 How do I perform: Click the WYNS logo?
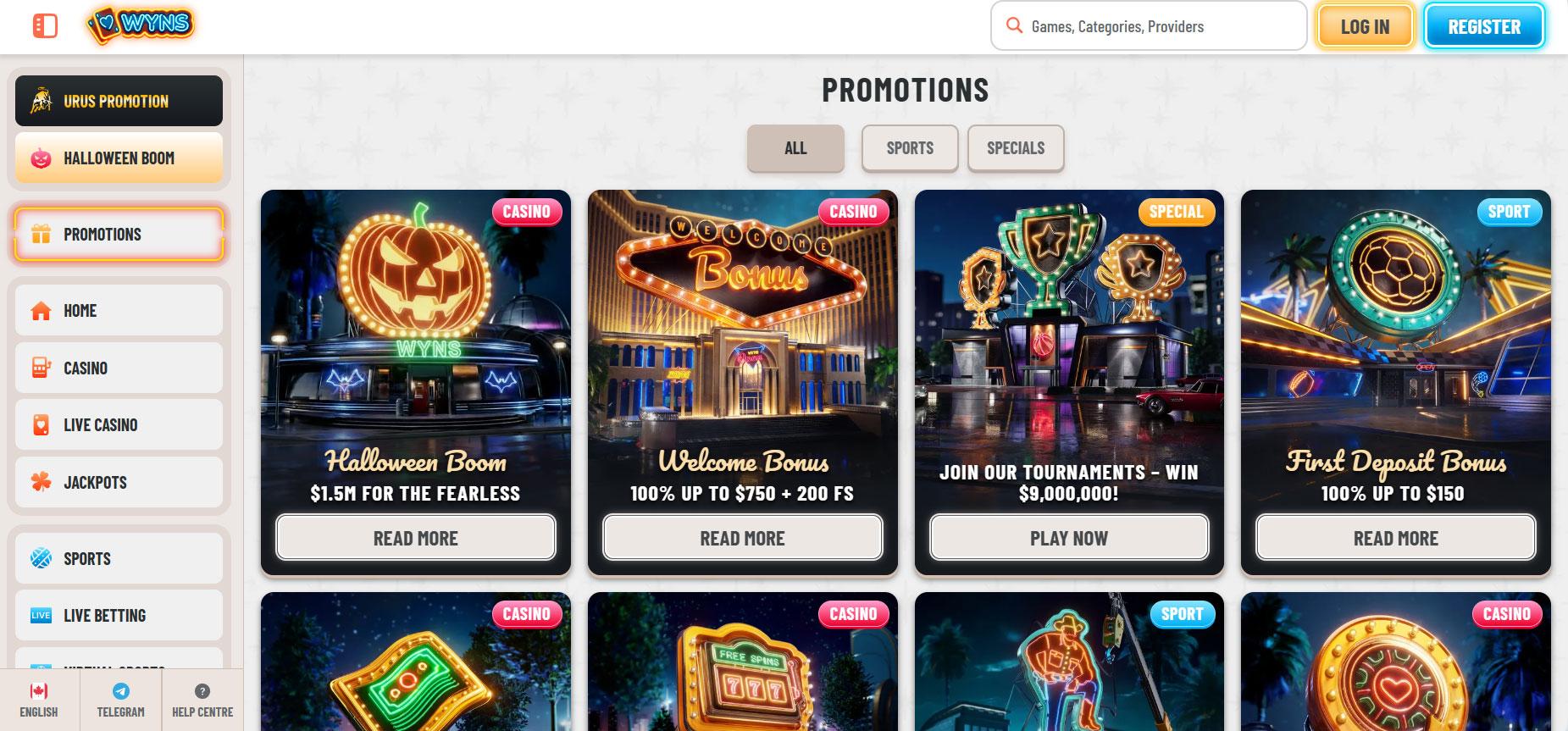point(141,25)
